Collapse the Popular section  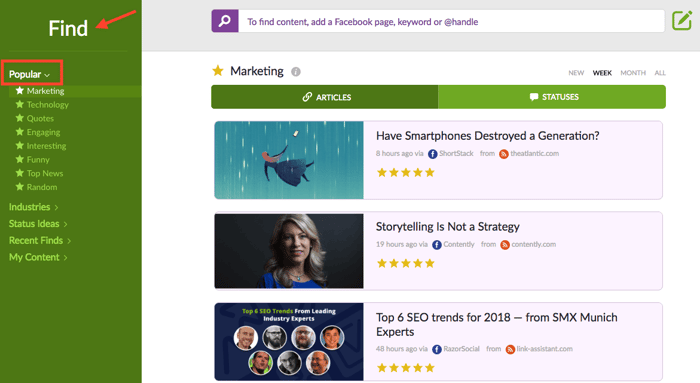coord(29,74)
